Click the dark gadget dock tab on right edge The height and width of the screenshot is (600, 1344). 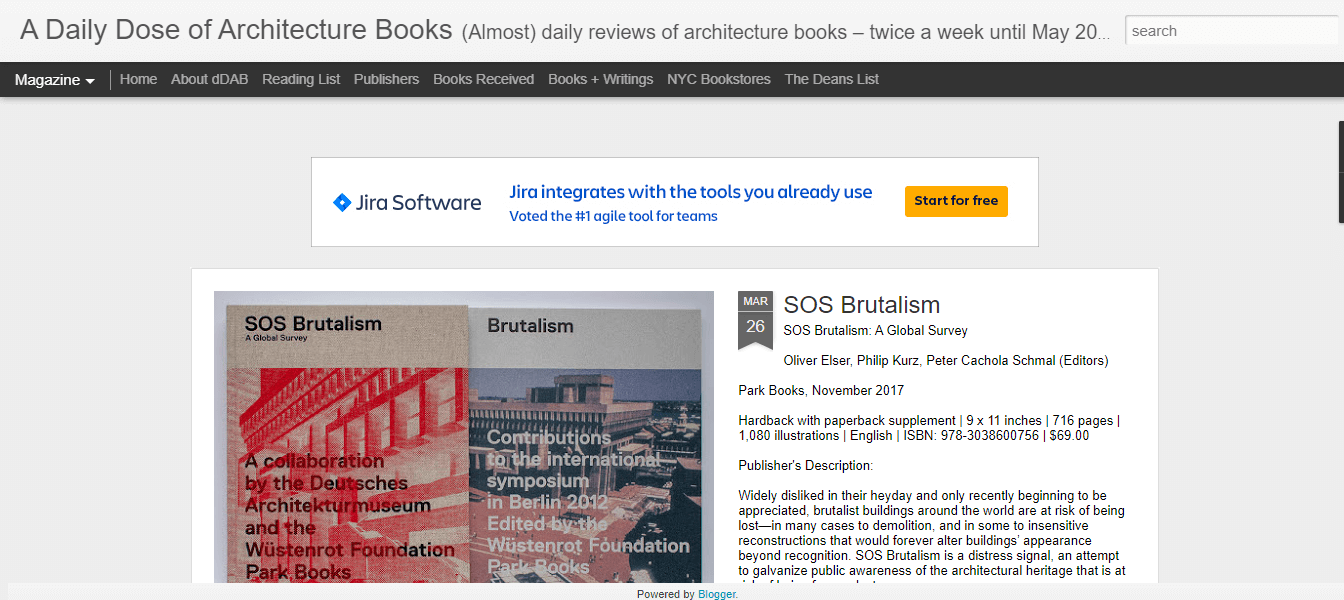[1340, 171]
